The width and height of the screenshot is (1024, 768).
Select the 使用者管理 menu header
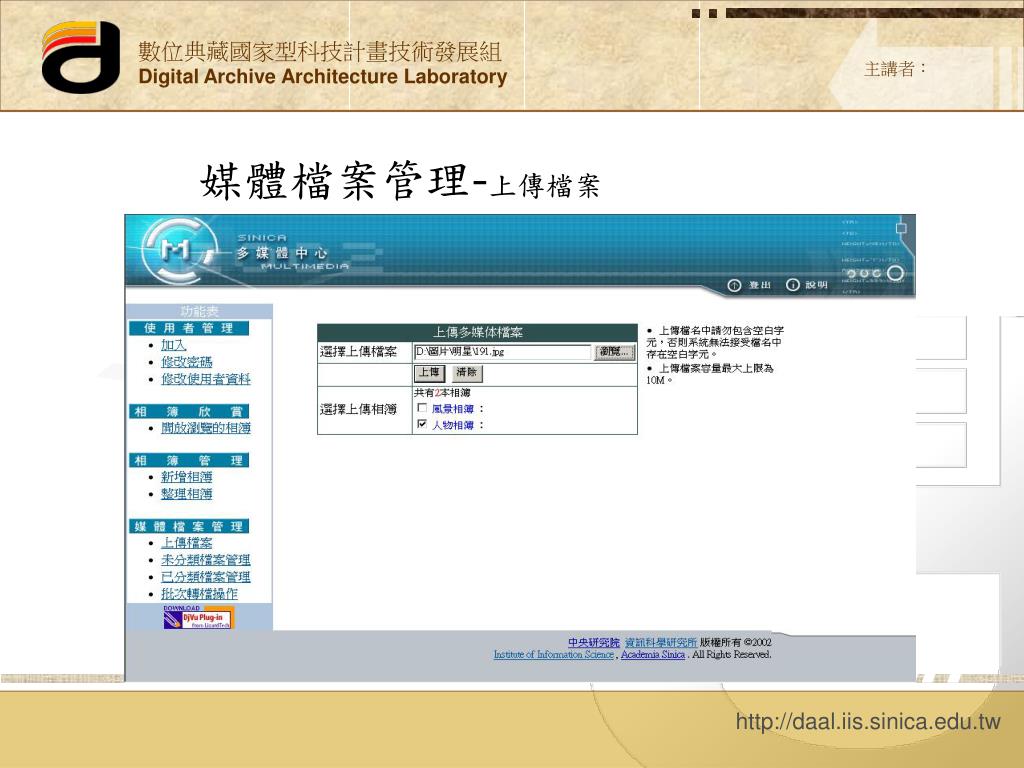point(189,328)
